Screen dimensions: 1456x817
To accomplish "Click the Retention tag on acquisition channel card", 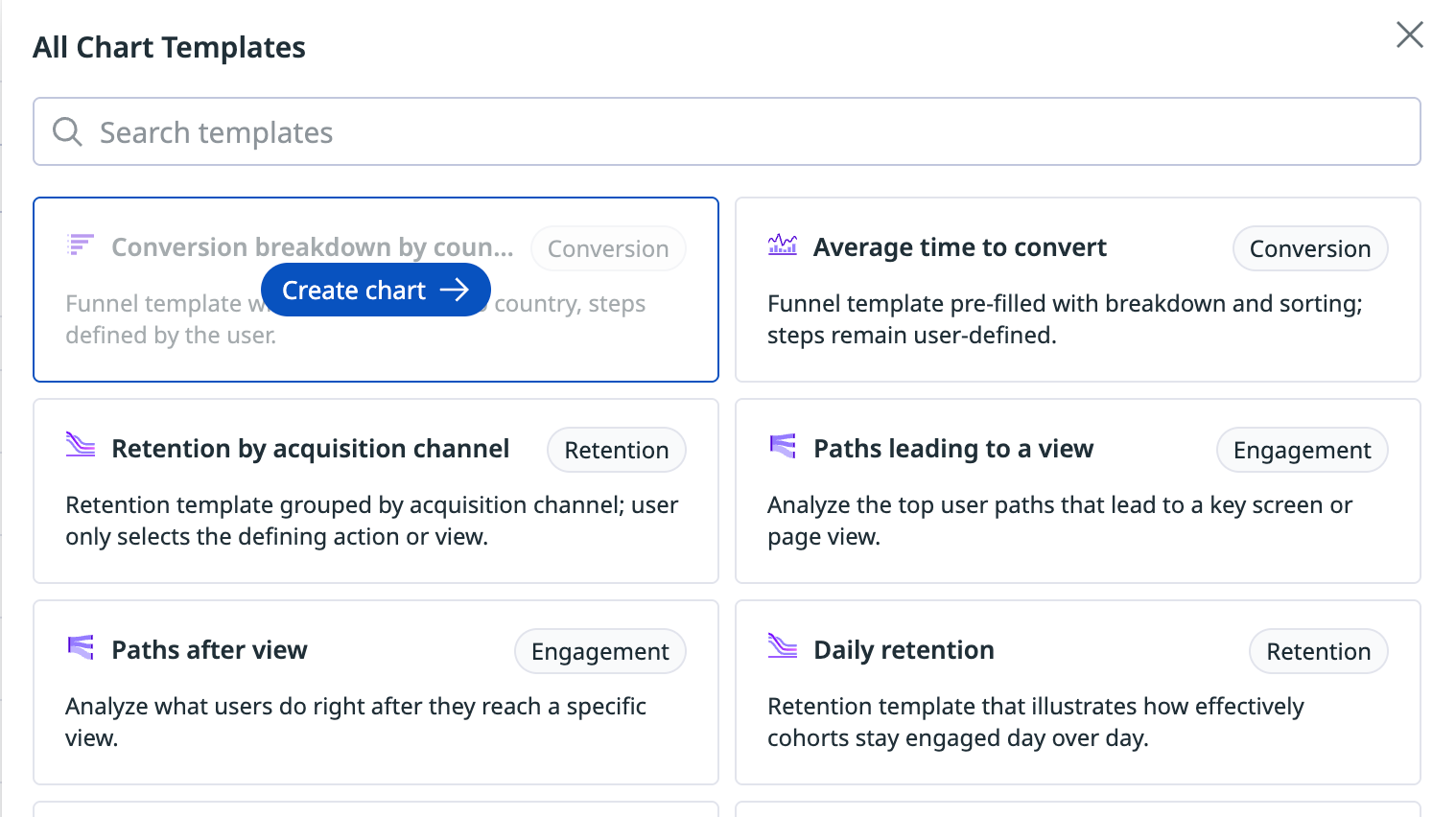I will pos(616,450).
